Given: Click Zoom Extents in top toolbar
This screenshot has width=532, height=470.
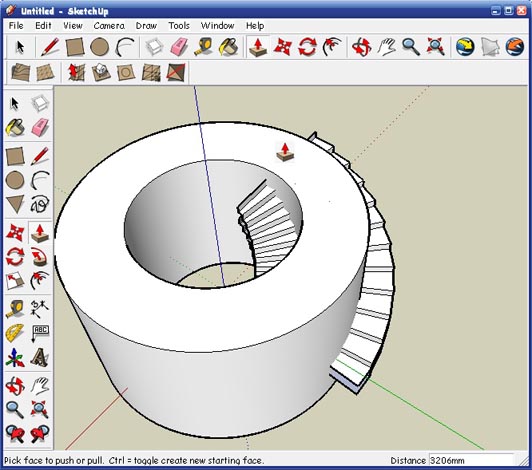Looking at the screenshot, I should tap(435, 47).
